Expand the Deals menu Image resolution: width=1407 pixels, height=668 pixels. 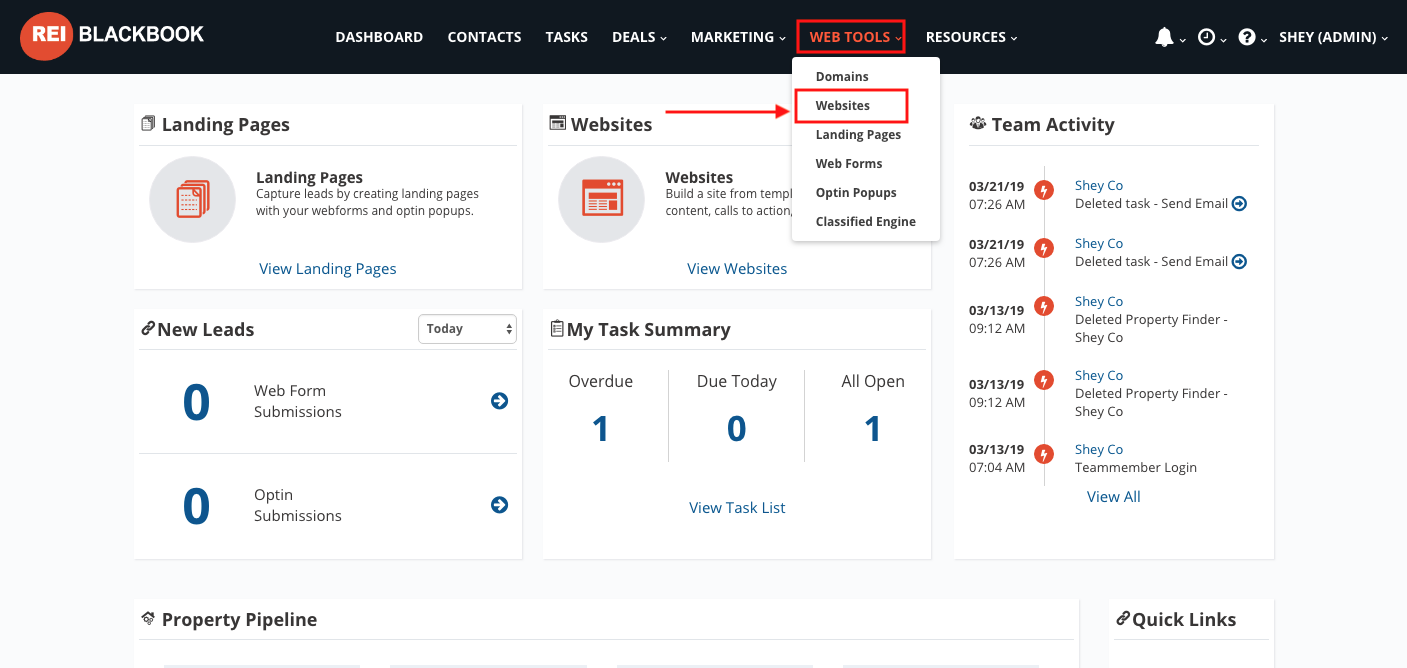click(x=639, y=37)
